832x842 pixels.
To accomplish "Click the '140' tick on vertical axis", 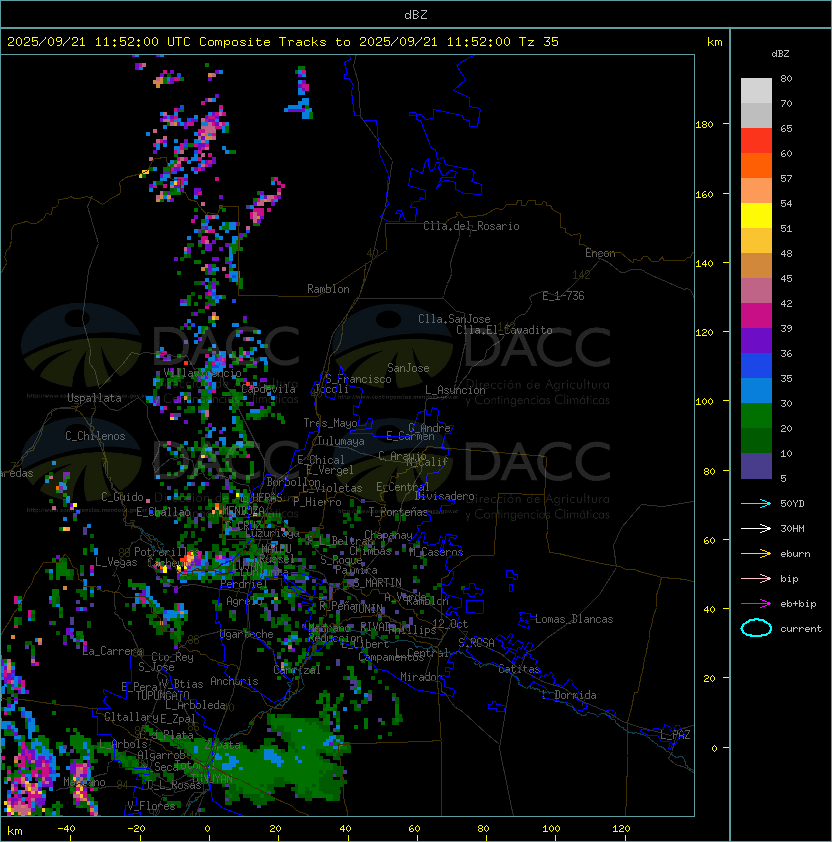I will pos(704,263).
